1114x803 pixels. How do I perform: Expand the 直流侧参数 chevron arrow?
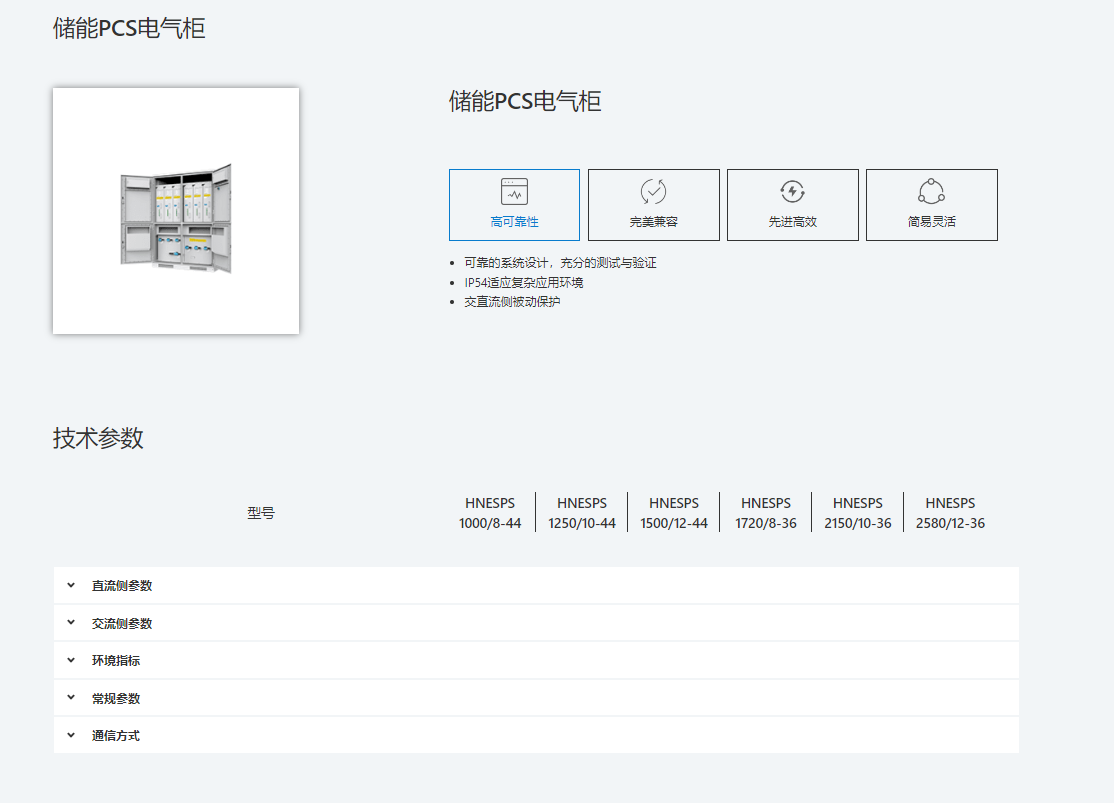tap(71, 585)
